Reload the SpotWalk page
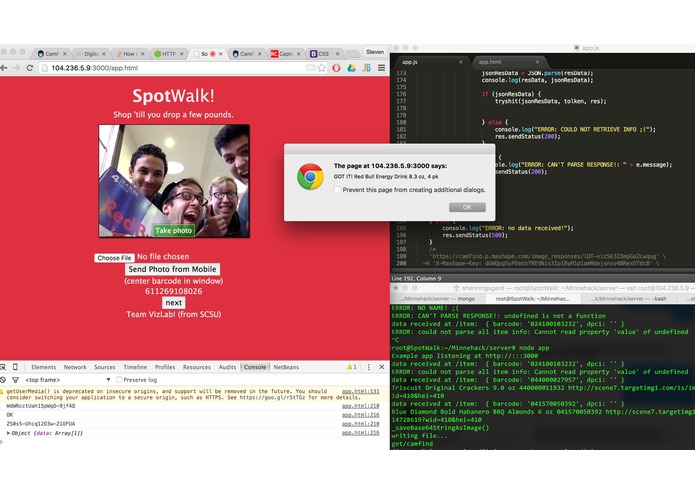695x494 pixels. (30, 68)
